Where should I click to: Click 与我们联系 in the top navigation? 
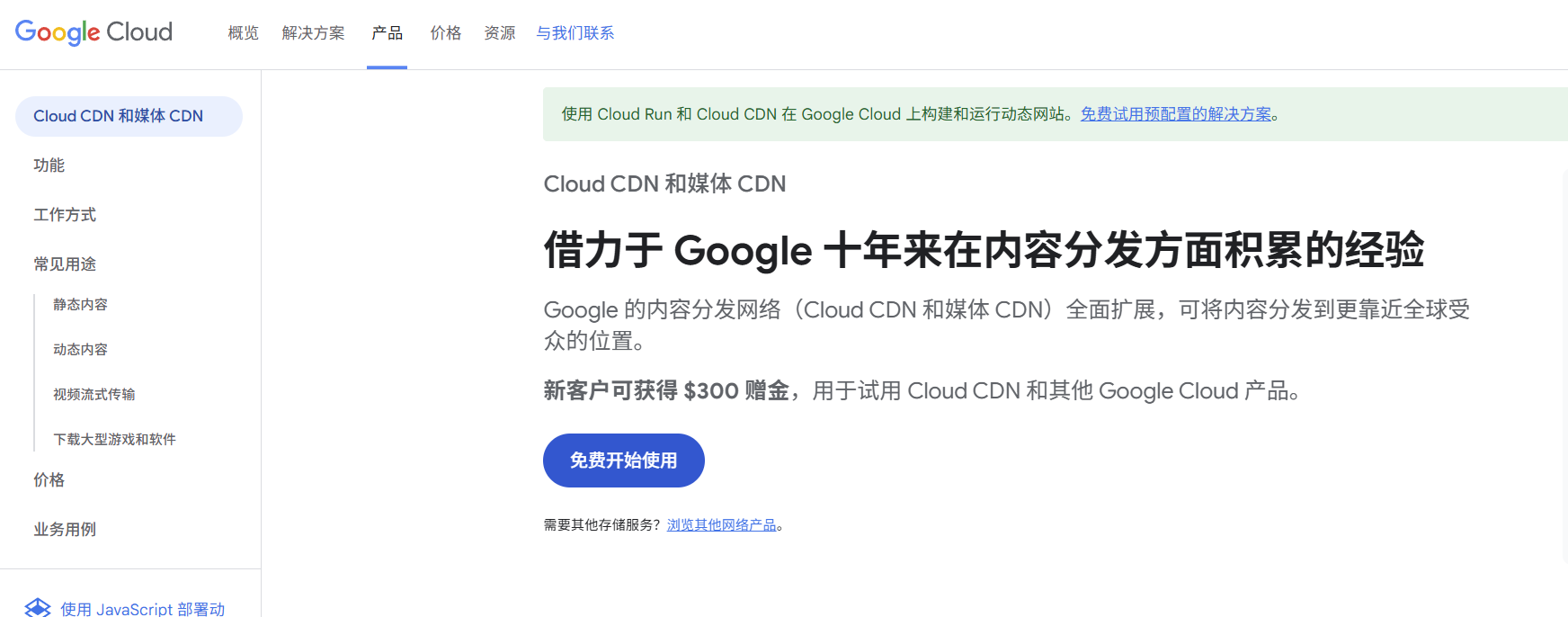(x=575, y=32)
